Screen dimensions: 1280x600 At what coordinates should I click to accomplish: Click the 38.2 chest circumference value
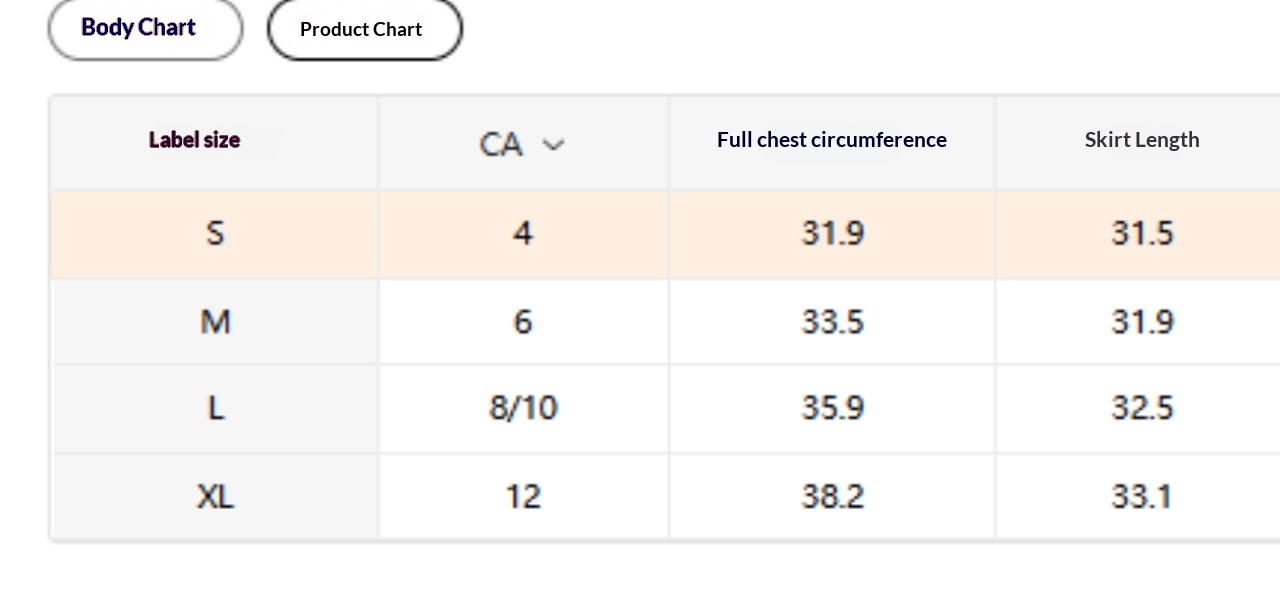(x=832, y=496)
